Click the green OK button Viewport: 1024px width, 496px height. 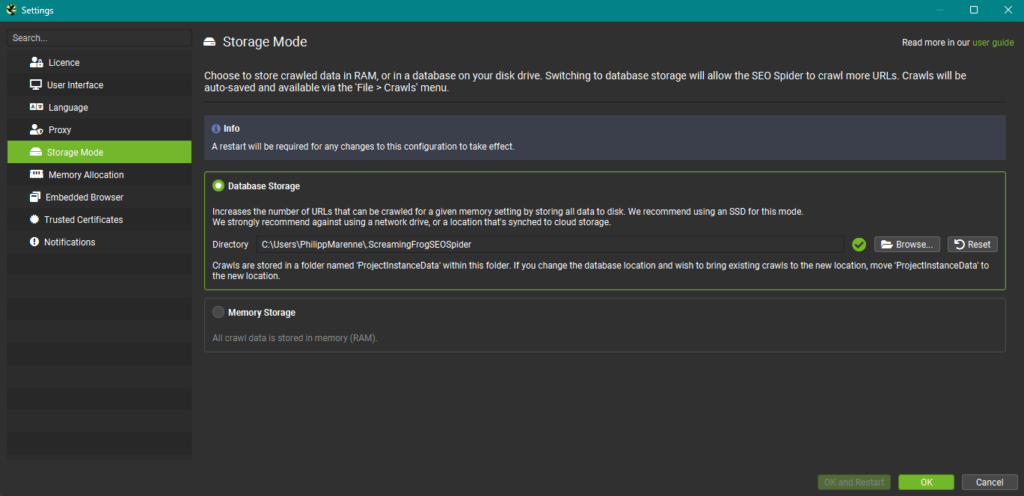pyautogui.click(x=926, y=482)
